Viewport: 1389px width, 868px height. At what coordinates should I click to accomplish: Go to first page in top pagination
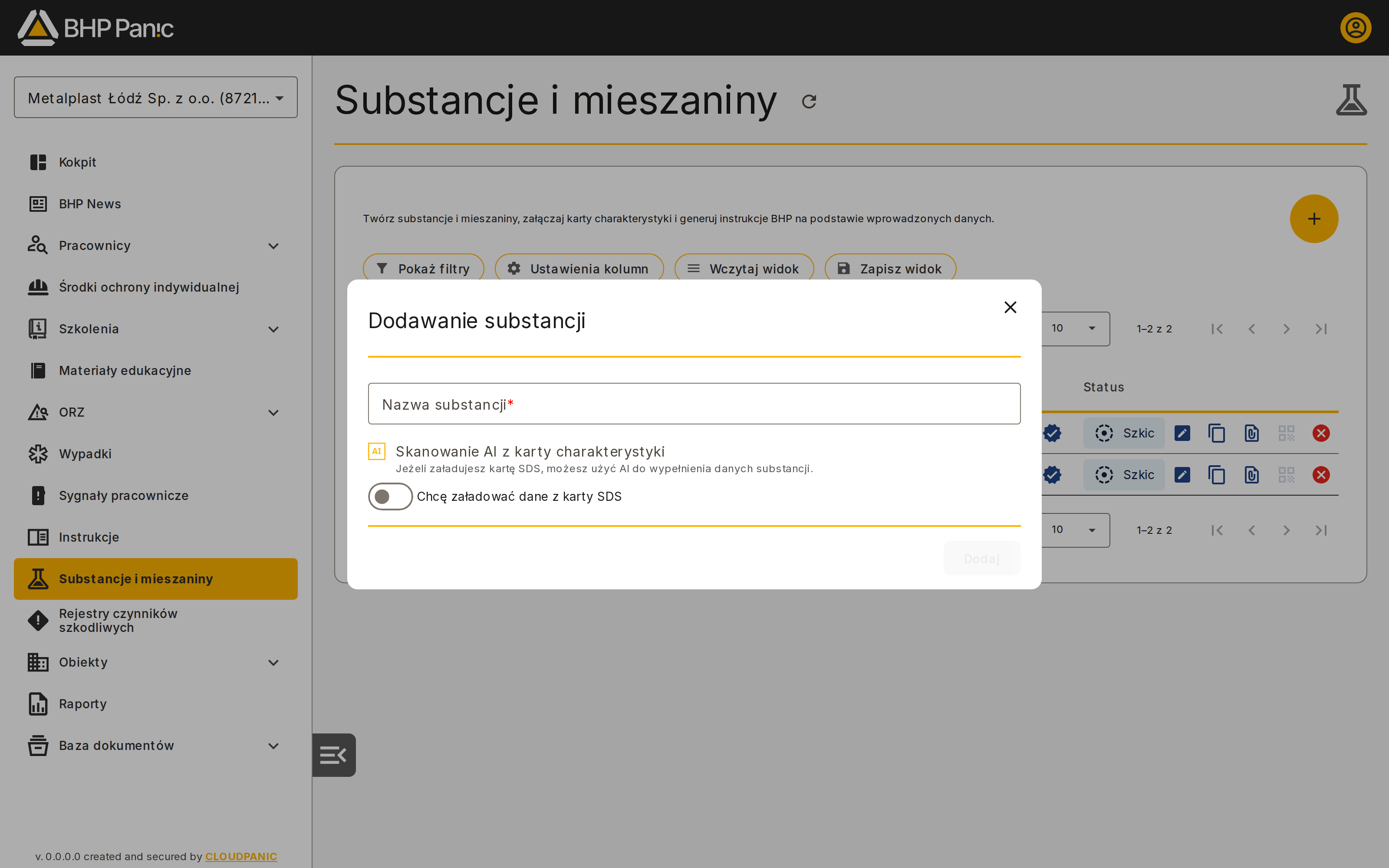[x=1217, y=329]
